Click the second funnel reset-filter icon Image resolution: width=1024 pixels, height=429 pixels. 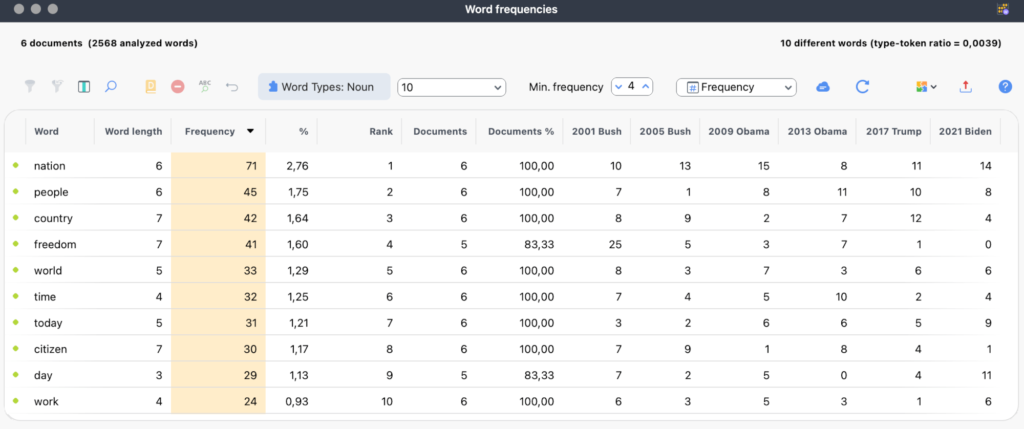coord(57,86)
